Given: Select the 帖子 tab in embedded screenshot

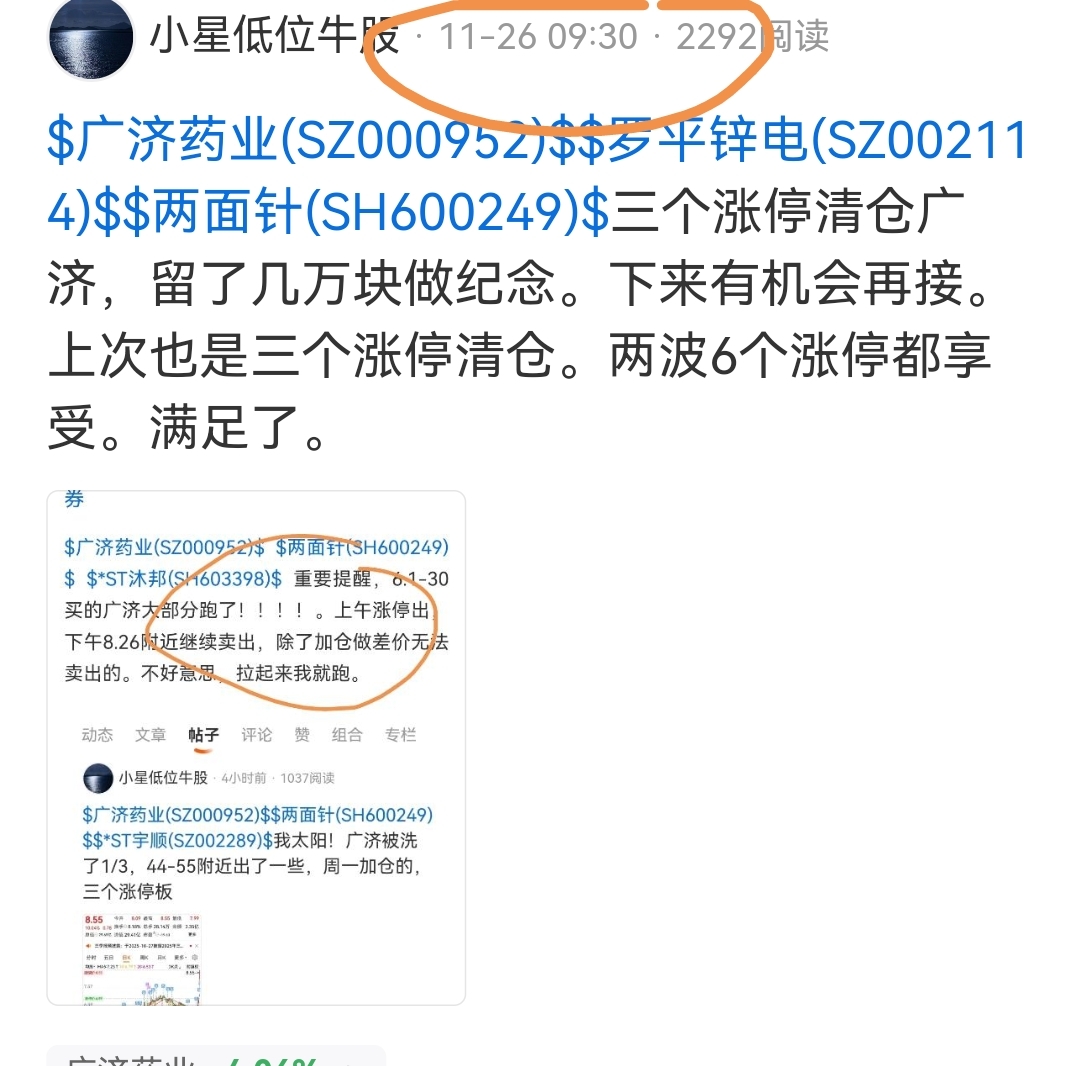Looking at the screenshot, I should [x=203, y=735].
